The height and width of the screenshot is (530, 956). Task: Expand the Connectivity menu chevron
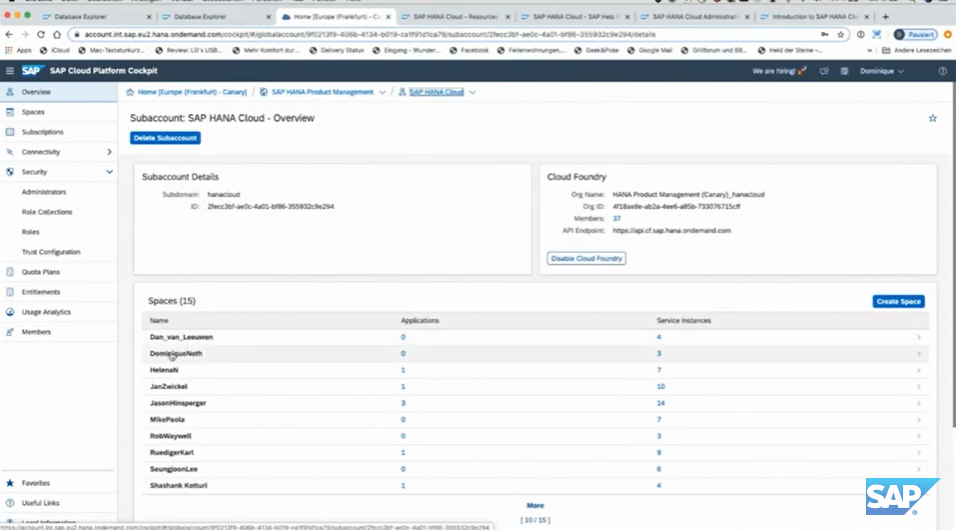(109, 152)
